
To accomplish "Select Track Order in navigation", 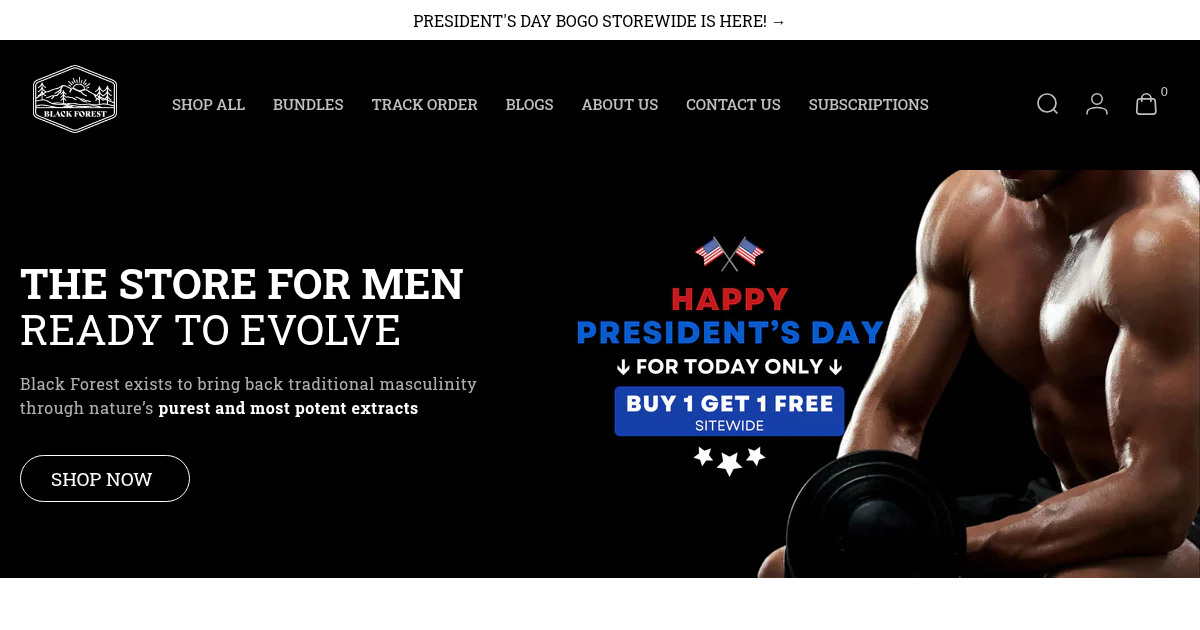I will point(425,104).
